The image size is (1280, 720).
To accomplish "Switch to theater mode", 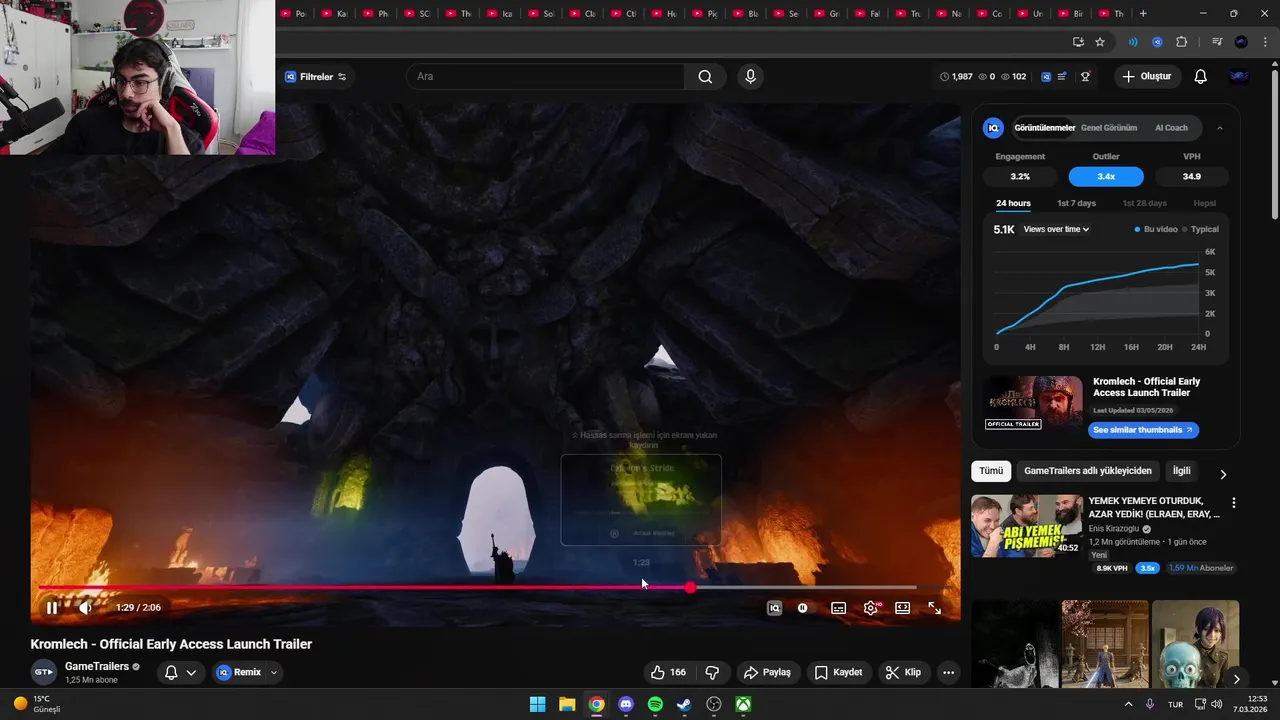I will [x=902, y=607].
